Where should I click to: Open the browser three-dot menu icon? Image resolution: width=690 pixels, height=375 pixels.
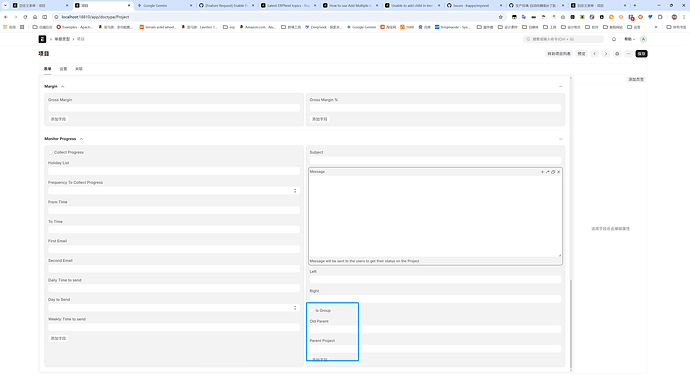point(684,17)
